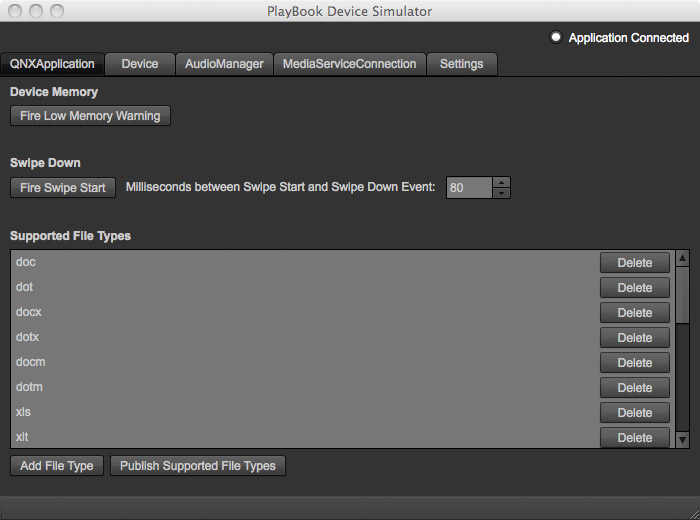Viewport: 700px width, 520px height.
Task: Select the dot row text in list
Action: (25, 287)
